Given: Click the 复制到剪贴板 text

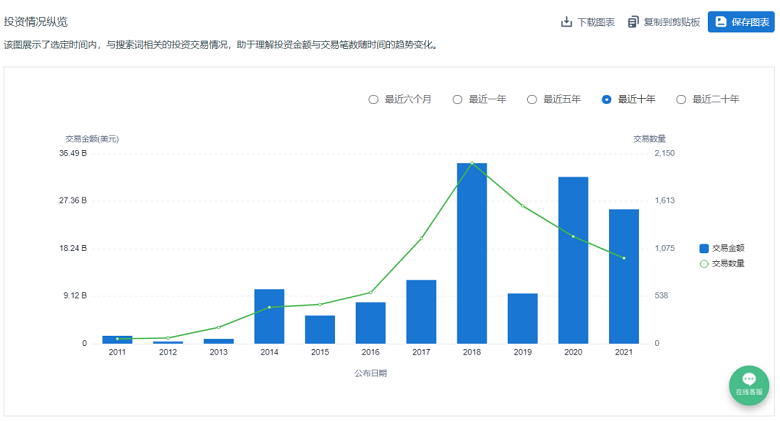Looking at the screenshot, I should 671,22.
